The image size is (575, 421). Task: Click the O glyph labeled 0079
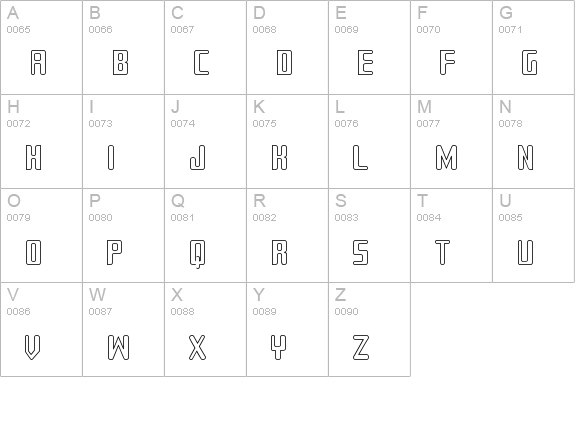pos(41,235)
